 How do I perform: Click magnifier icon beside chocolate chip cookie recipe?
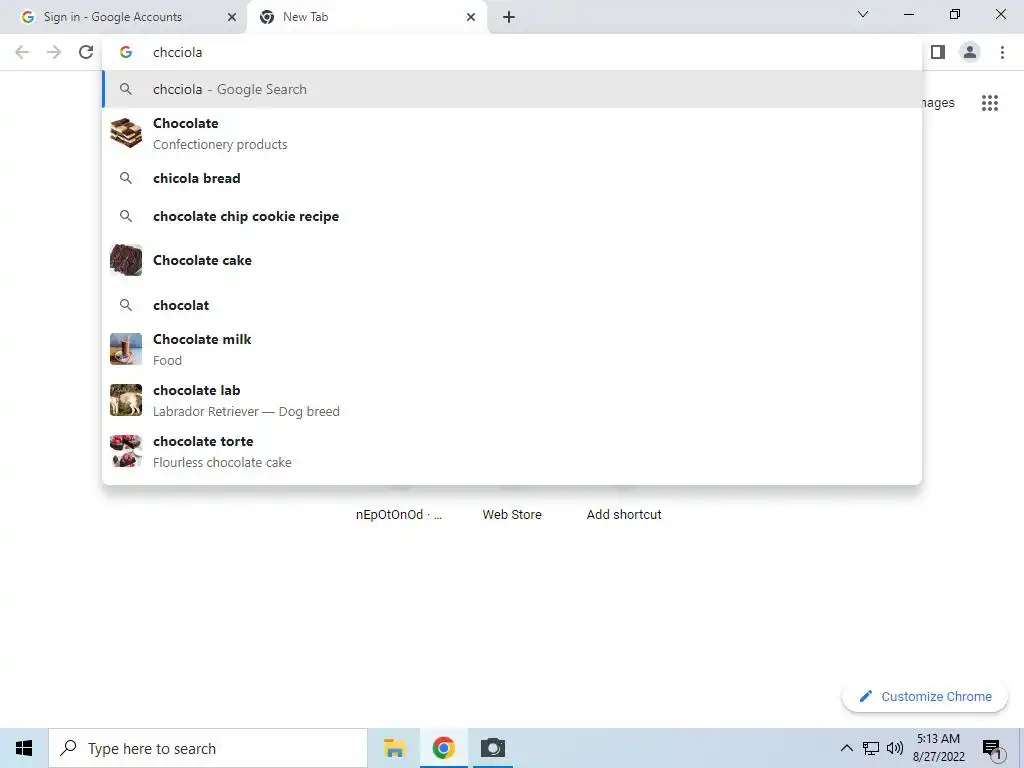pyautogui.click(x=126, y=216)
